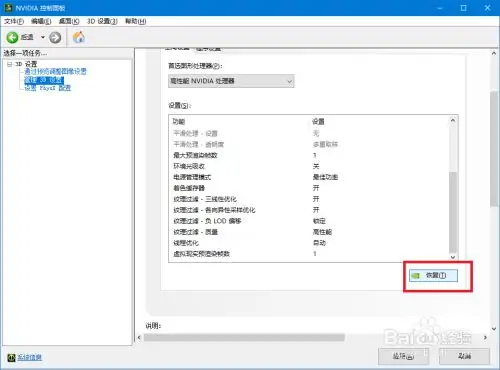This screenshot has height=370, width=500.
Task: Select the 纹理过滤 - 三线性优化 row
Action: point(309,199)
